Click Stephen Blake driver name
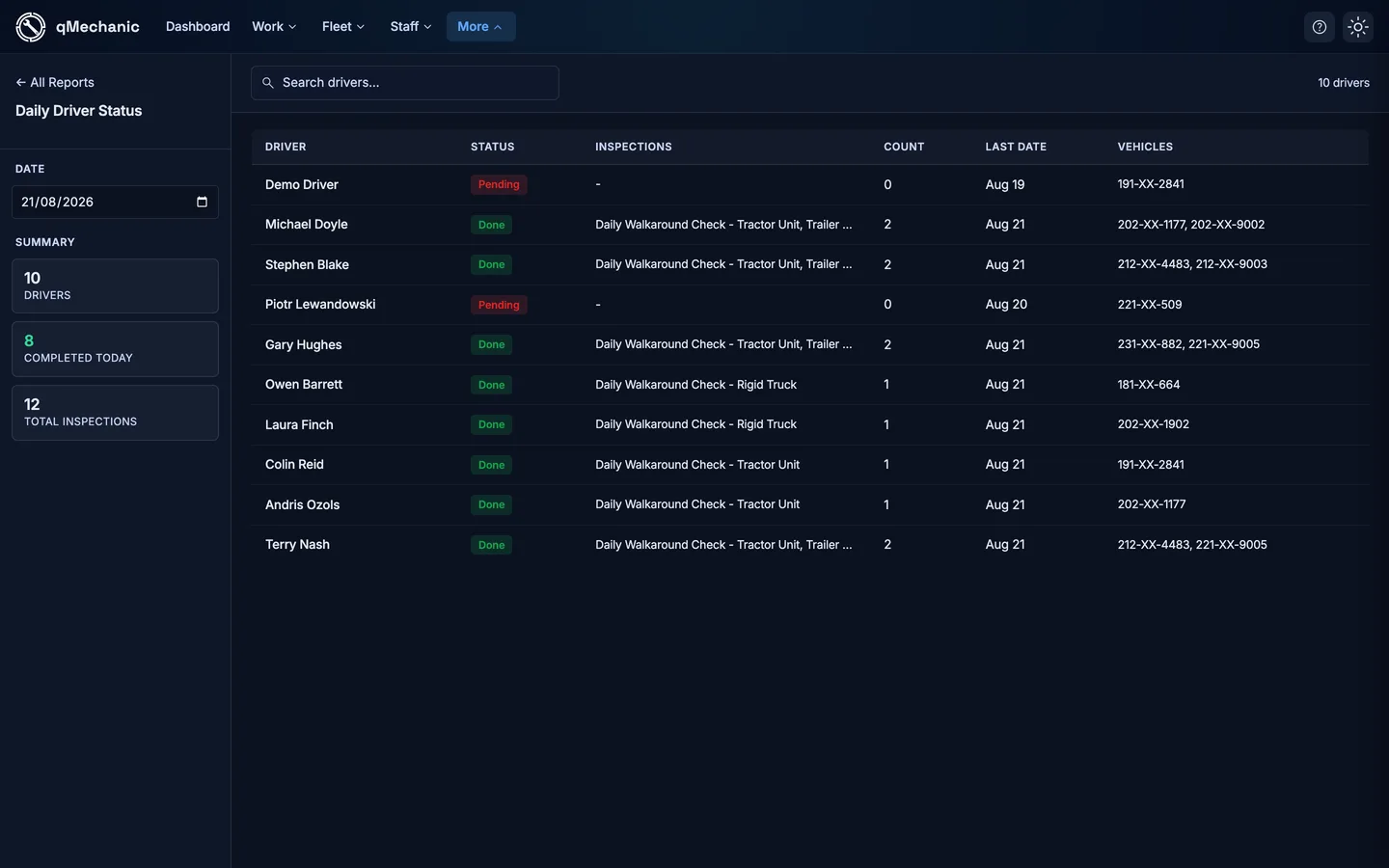This screenshot has width=1389, height=868. 307,264
